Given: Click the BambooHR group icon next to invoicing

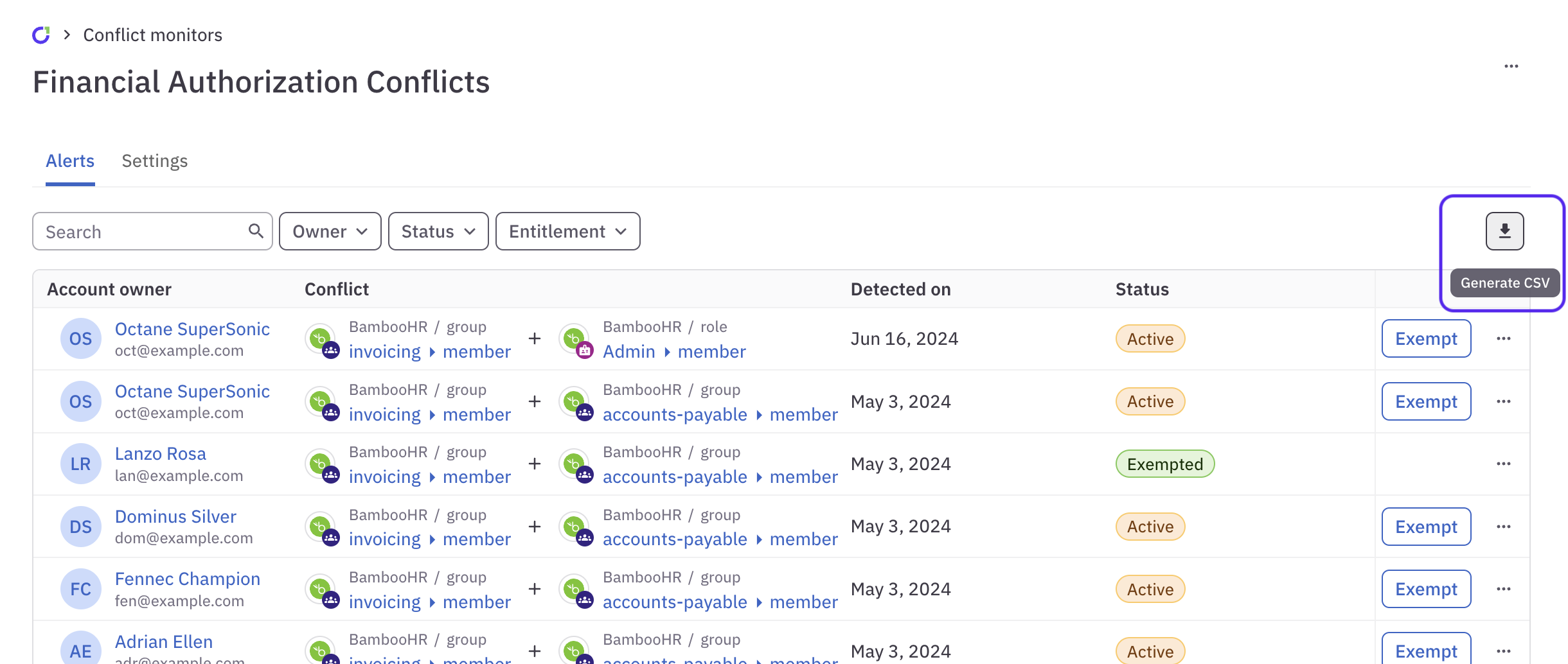Looking at the screenshot, I should [x=321, y=338].
